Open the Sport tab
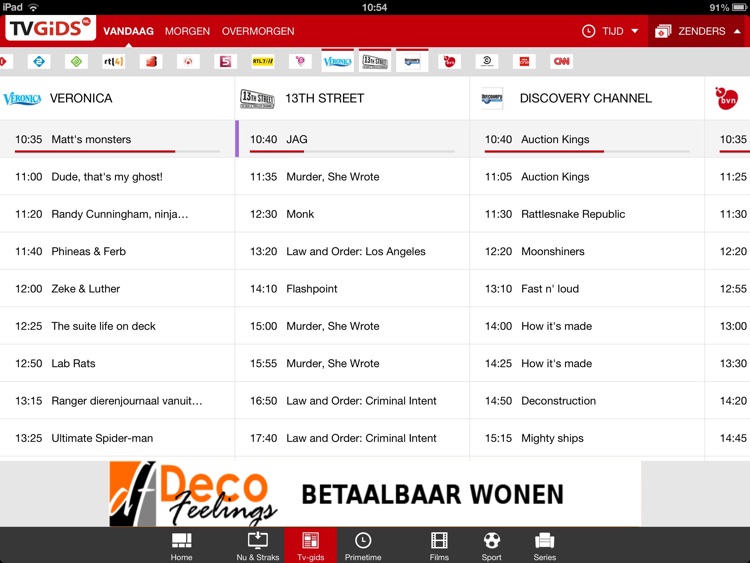The image size is (750, 563). pyautogui.click(x=492, y=546)
